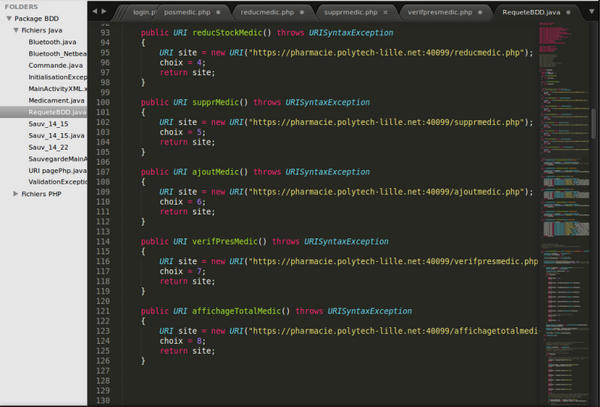
Task: Open Bluetooth.java in the sidebar
Action: tap(54, 42)
